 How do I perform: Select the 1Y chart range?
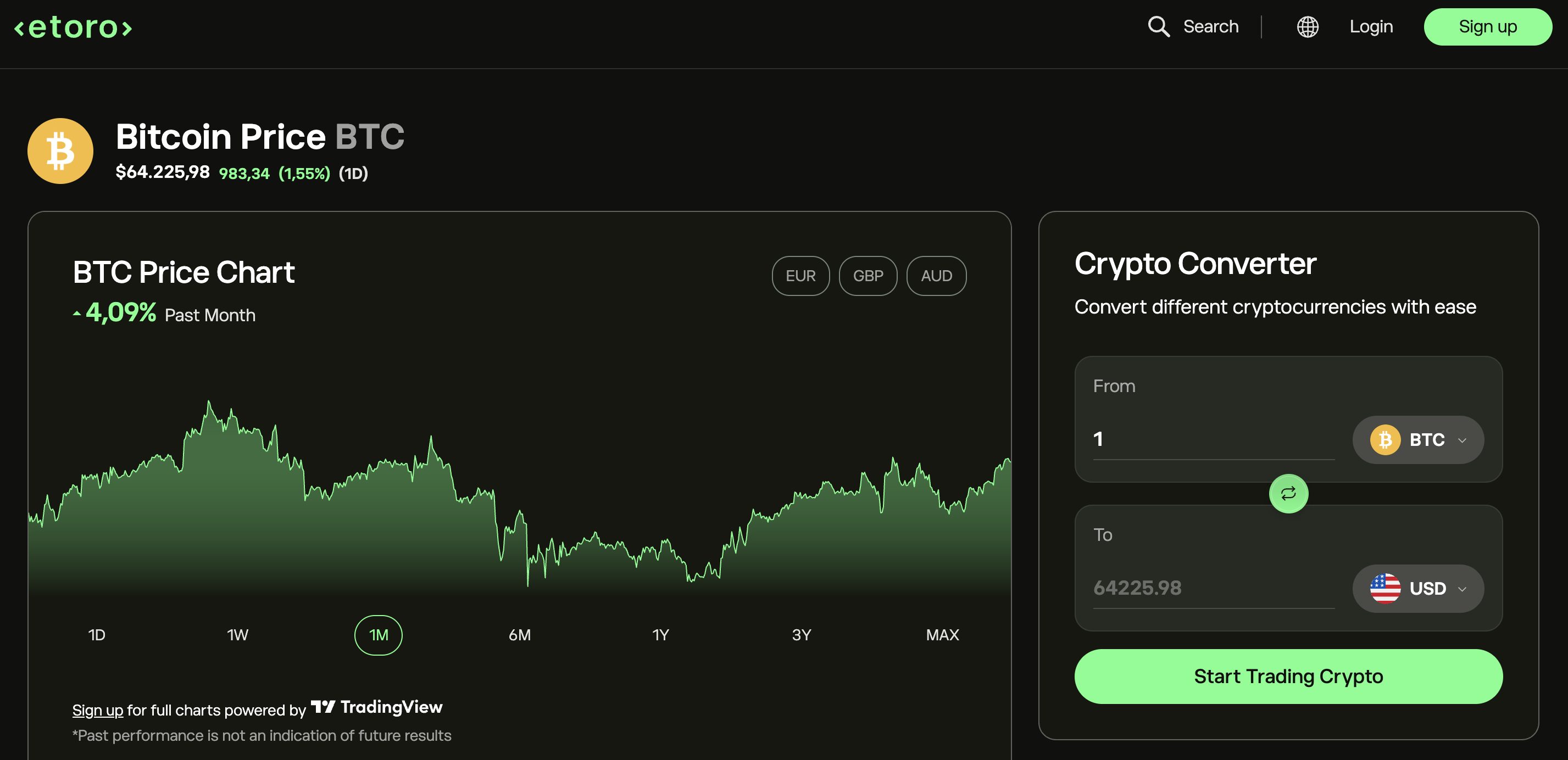[660, 635]
